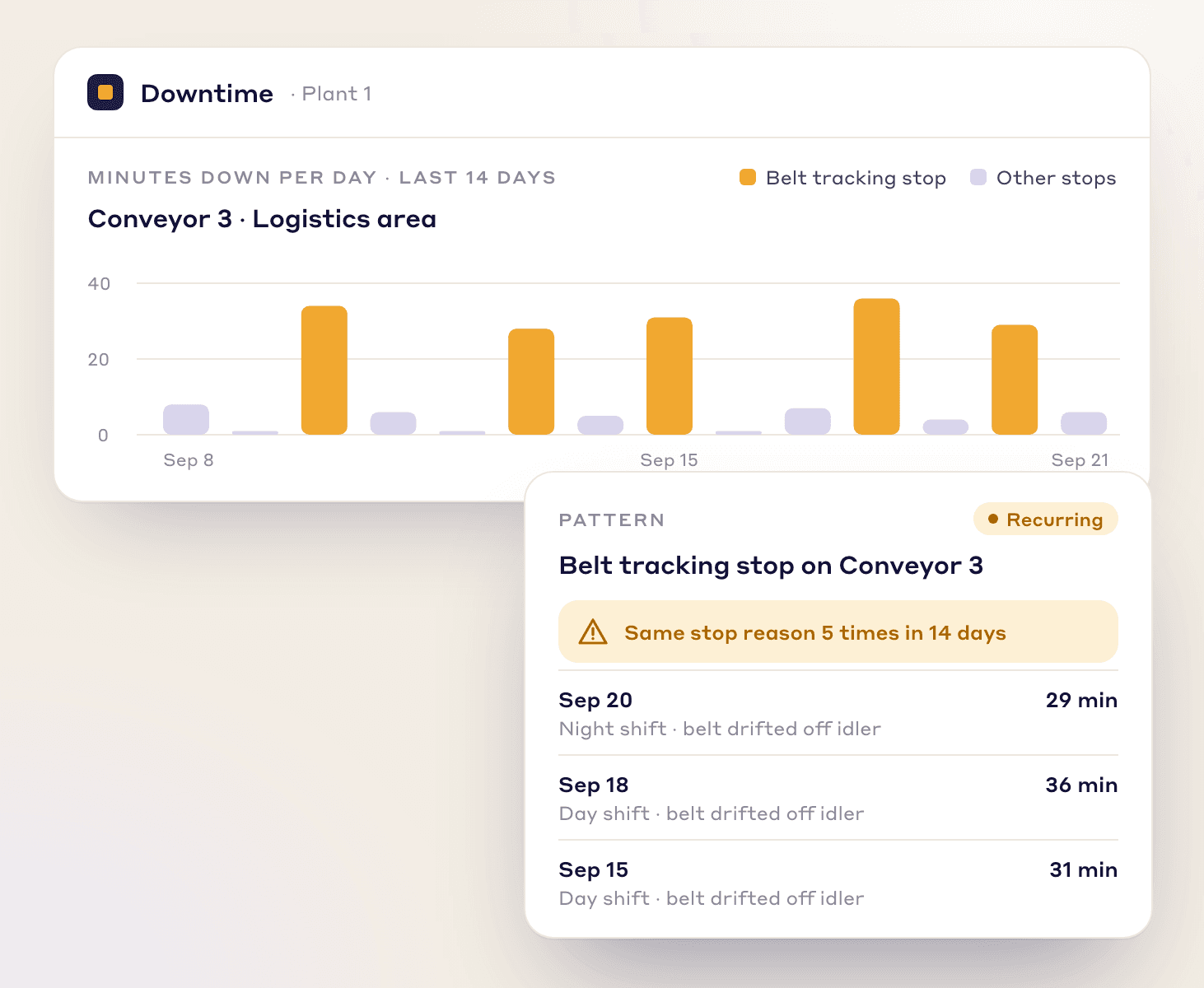Click the tallest orange bar in chart
This screenshot has width=1204, height=988.
(x=876, y=366)
